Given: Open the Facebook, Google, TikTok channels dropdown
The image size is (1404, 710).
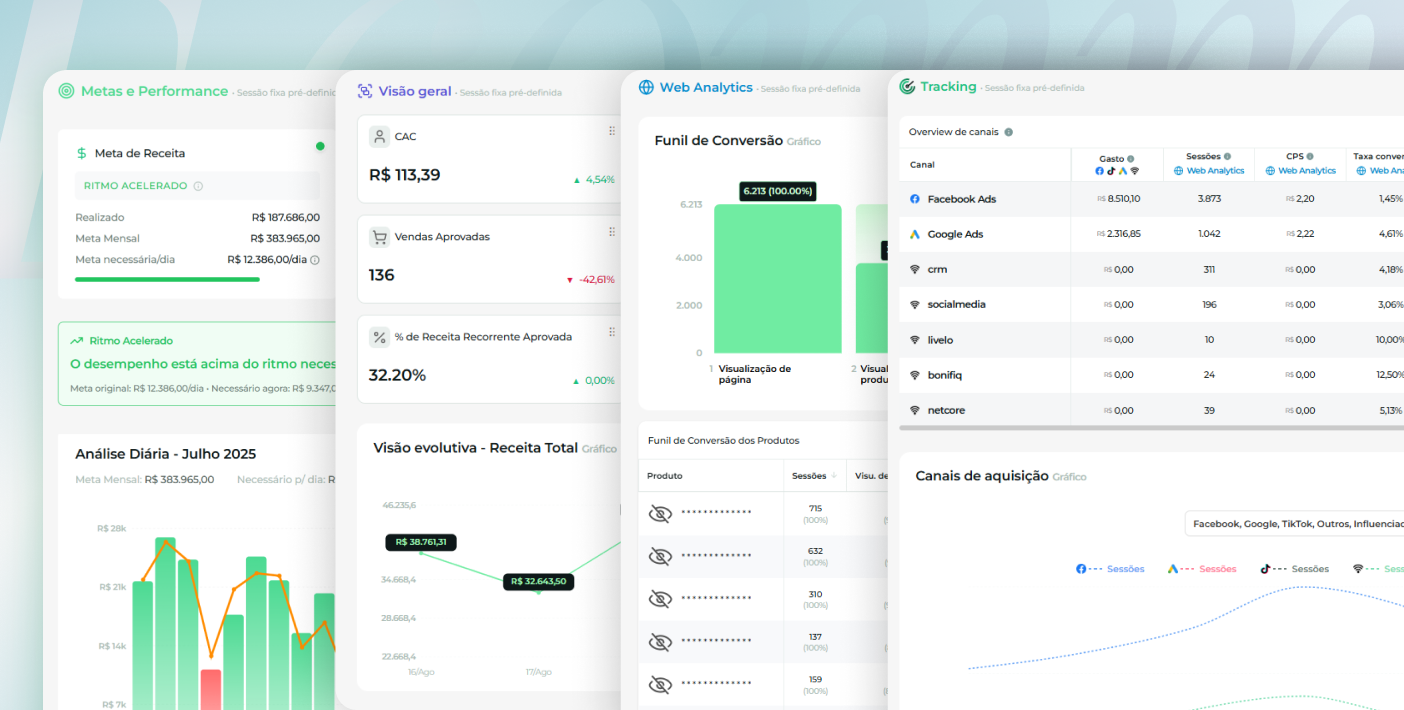Looking at the screenshot, I should [1295, 524].
